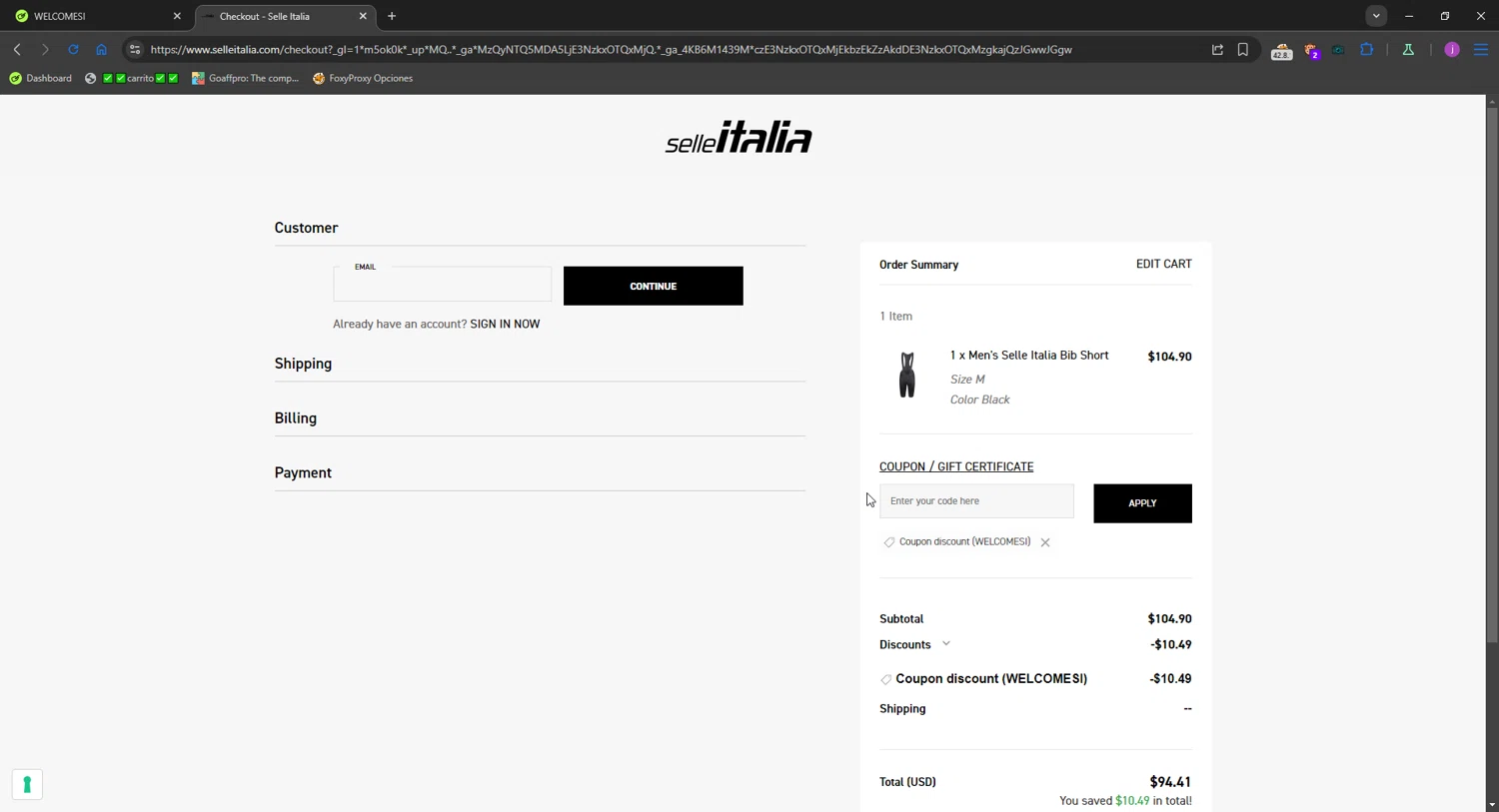Click the Bib Short product thumbnail
1499x812 pixels.
click(x=906, y=376)
